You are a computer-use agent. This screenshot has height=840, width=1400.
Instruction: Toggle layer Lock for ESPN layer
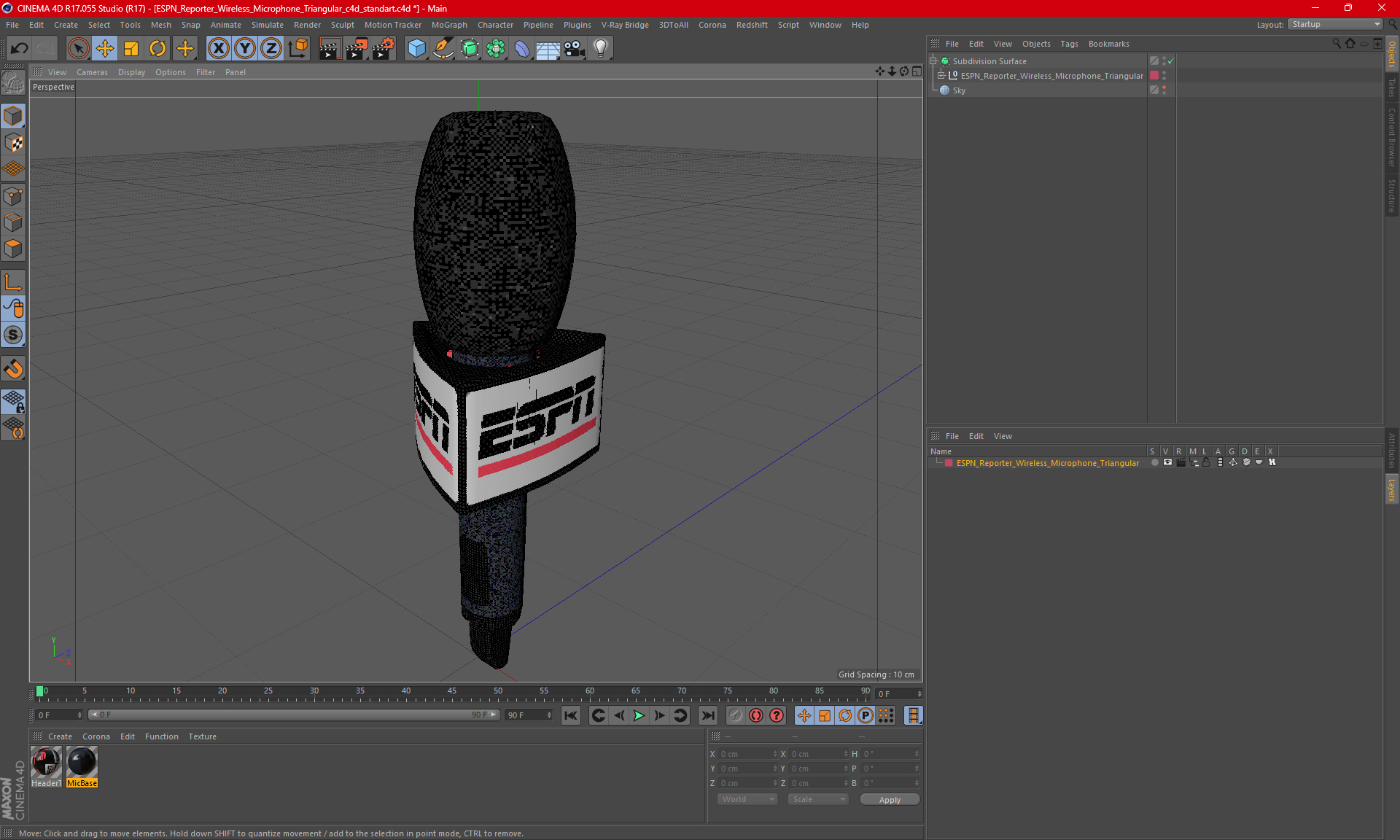pyautogui.click(x=1207, y=463)
